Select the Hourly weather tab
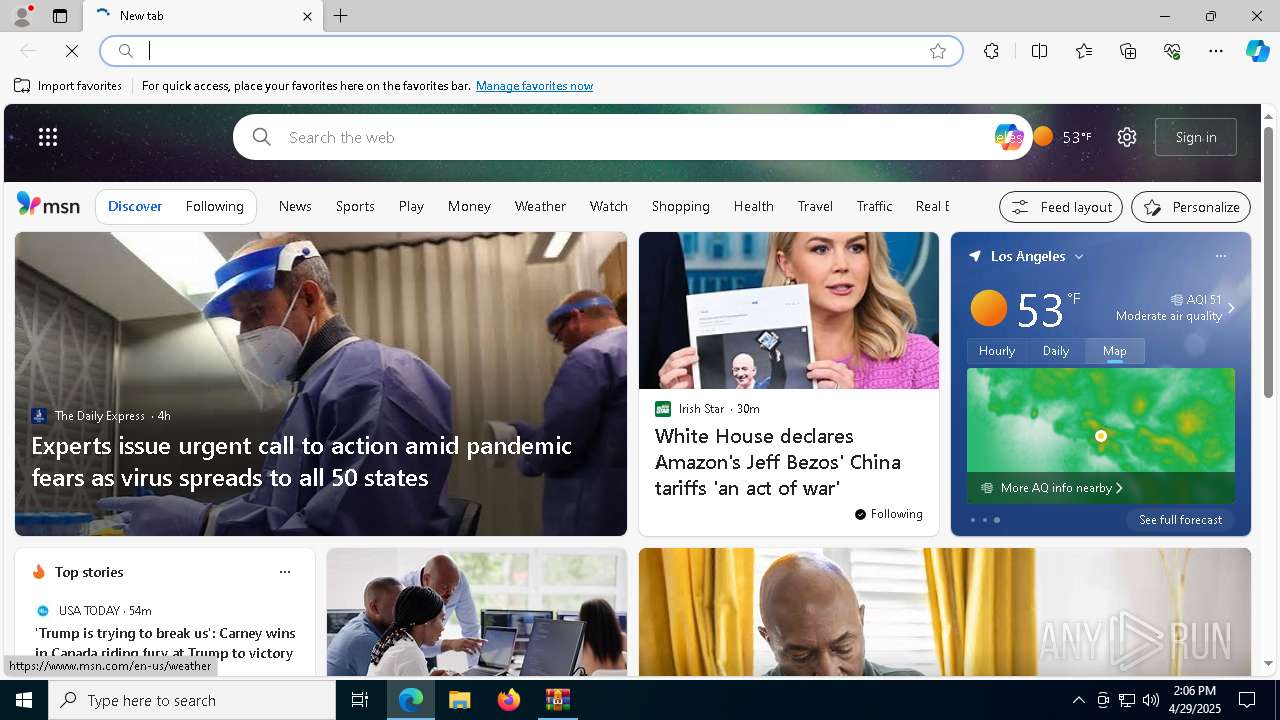 pyautogui.click(x=997, y=351)
